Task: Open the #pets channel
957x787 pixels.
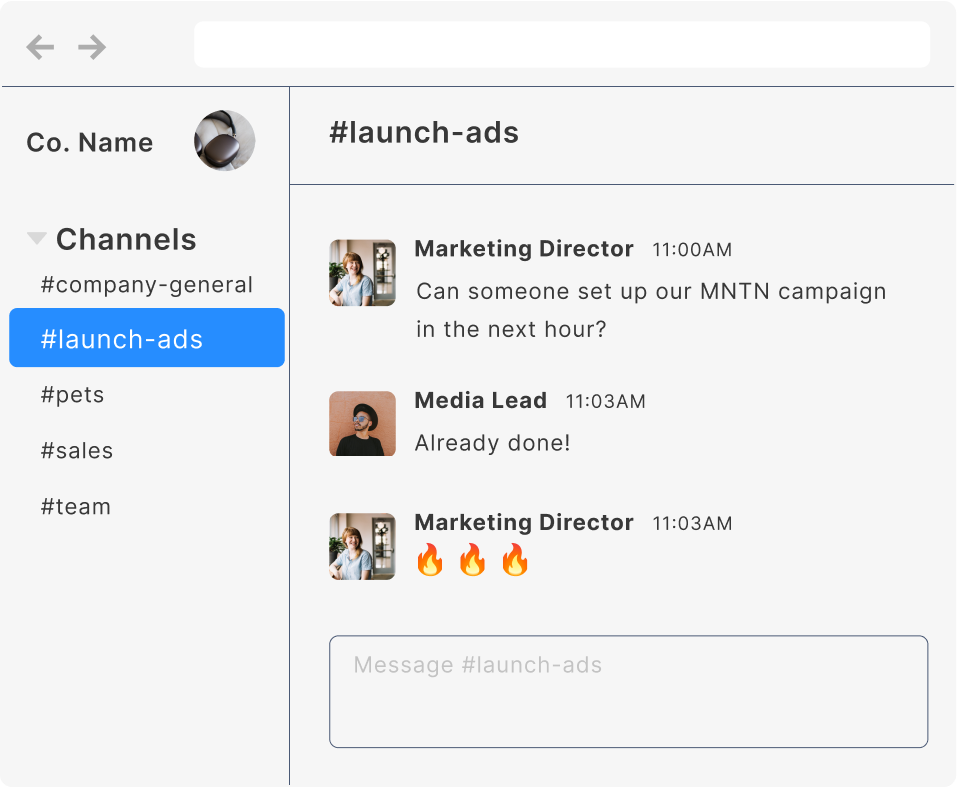Action: coord(72,395)
